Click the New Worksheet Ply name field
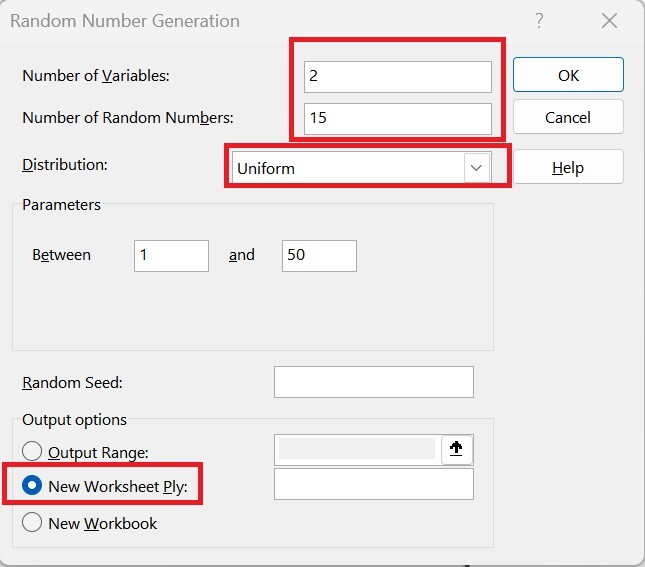The height and width of the screenshot is (567, 645). point(373,485)
